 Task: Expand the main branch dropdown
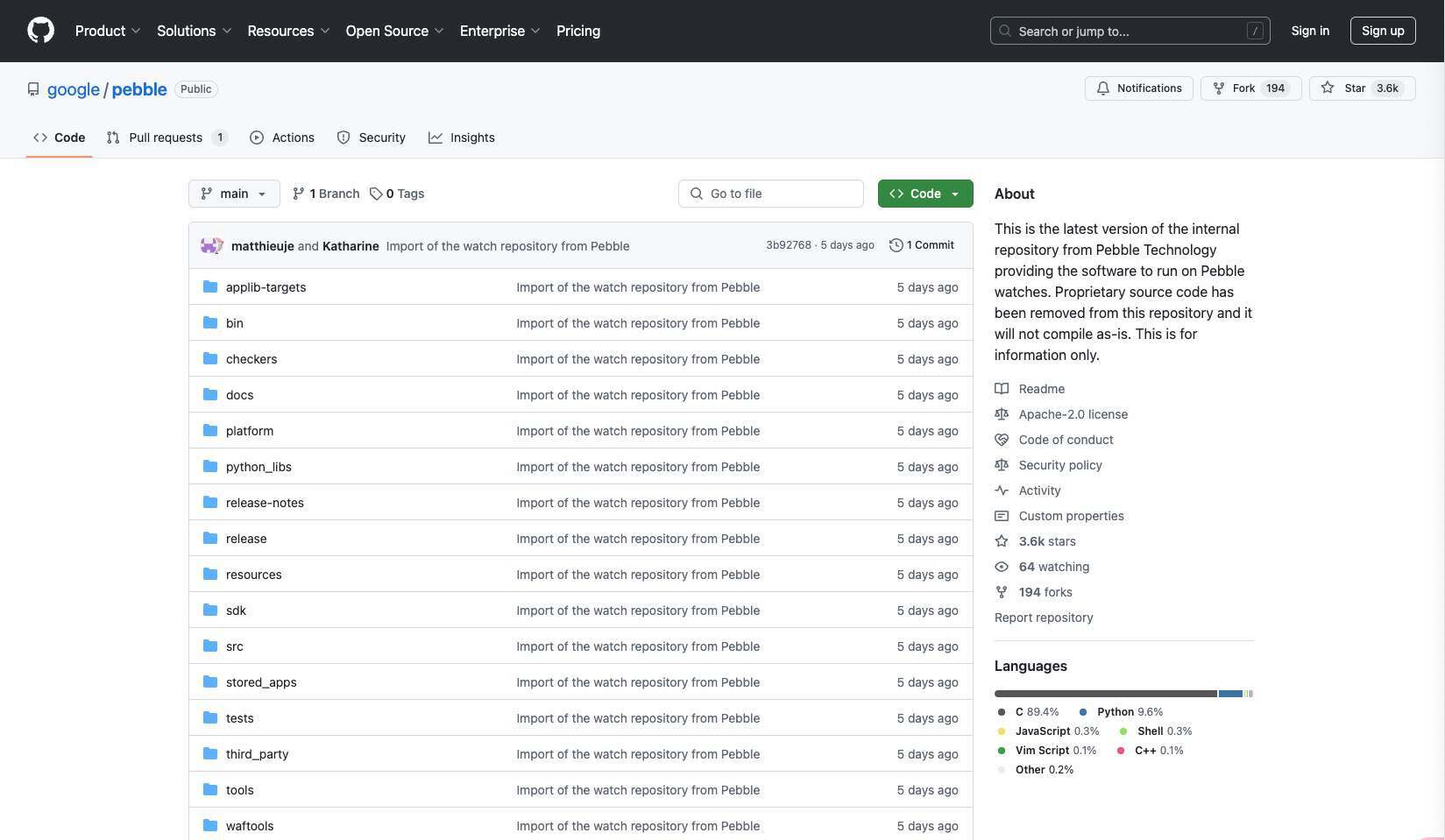[234, 194]
